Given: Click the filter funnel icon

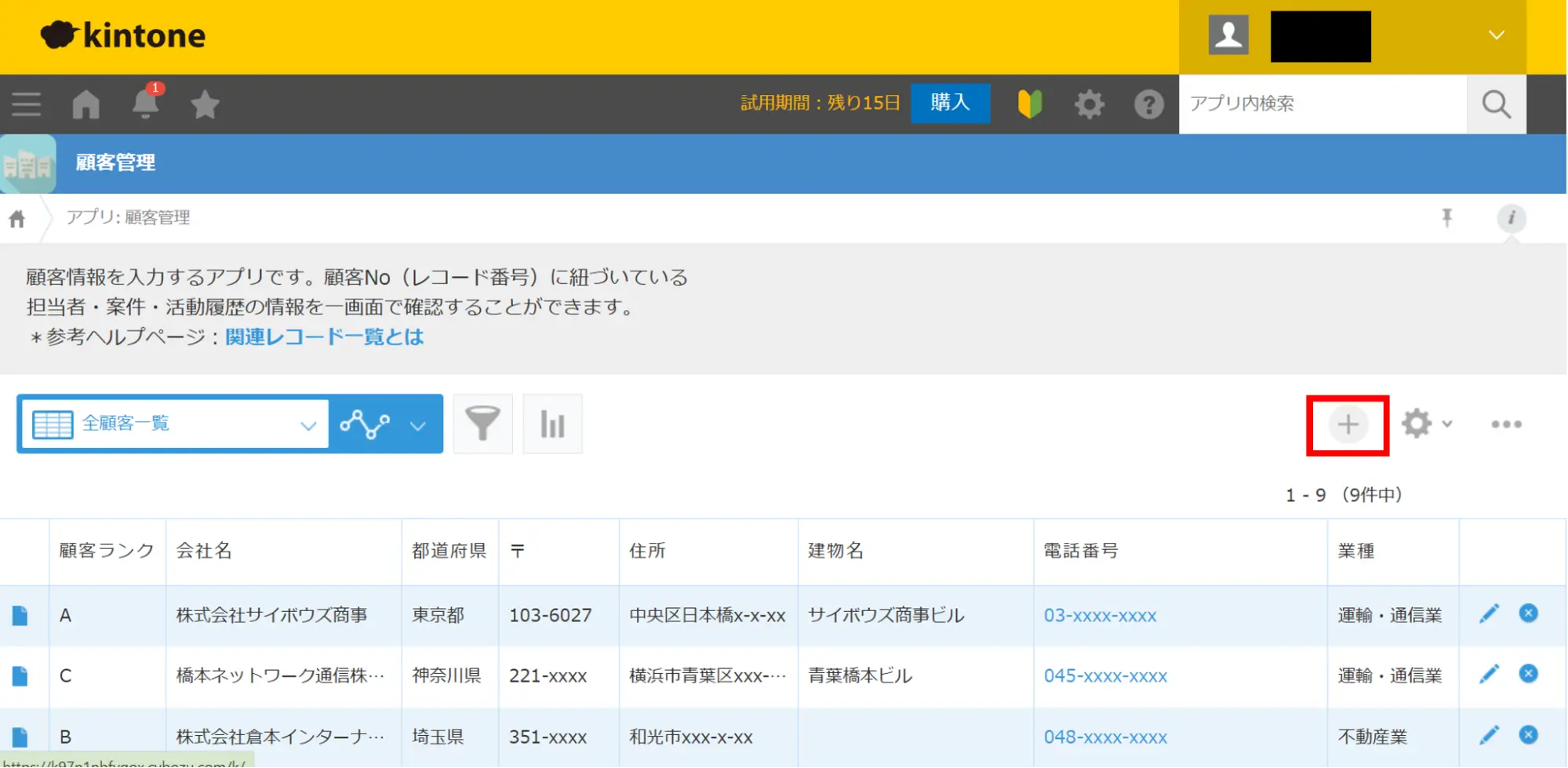Looking at the screenshot, I should 482,424.
